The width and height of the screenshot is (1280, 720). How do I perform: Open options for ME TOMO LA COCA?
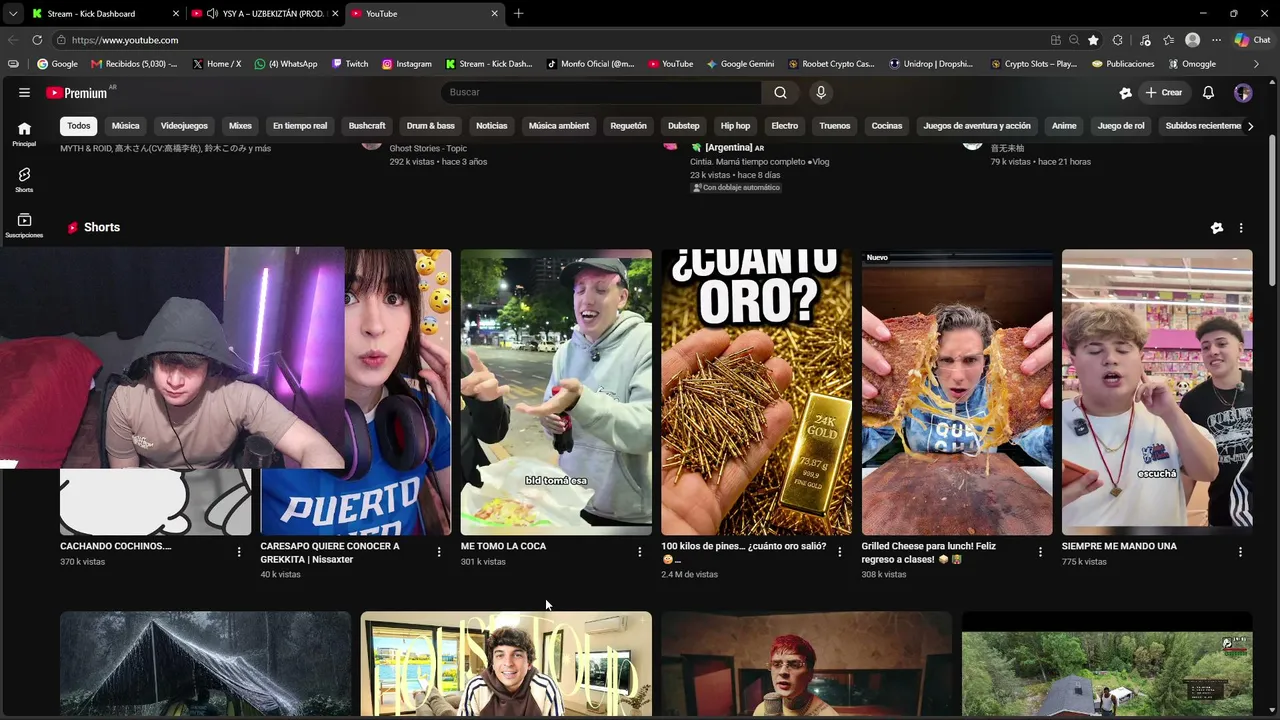[x=640, y=551]
